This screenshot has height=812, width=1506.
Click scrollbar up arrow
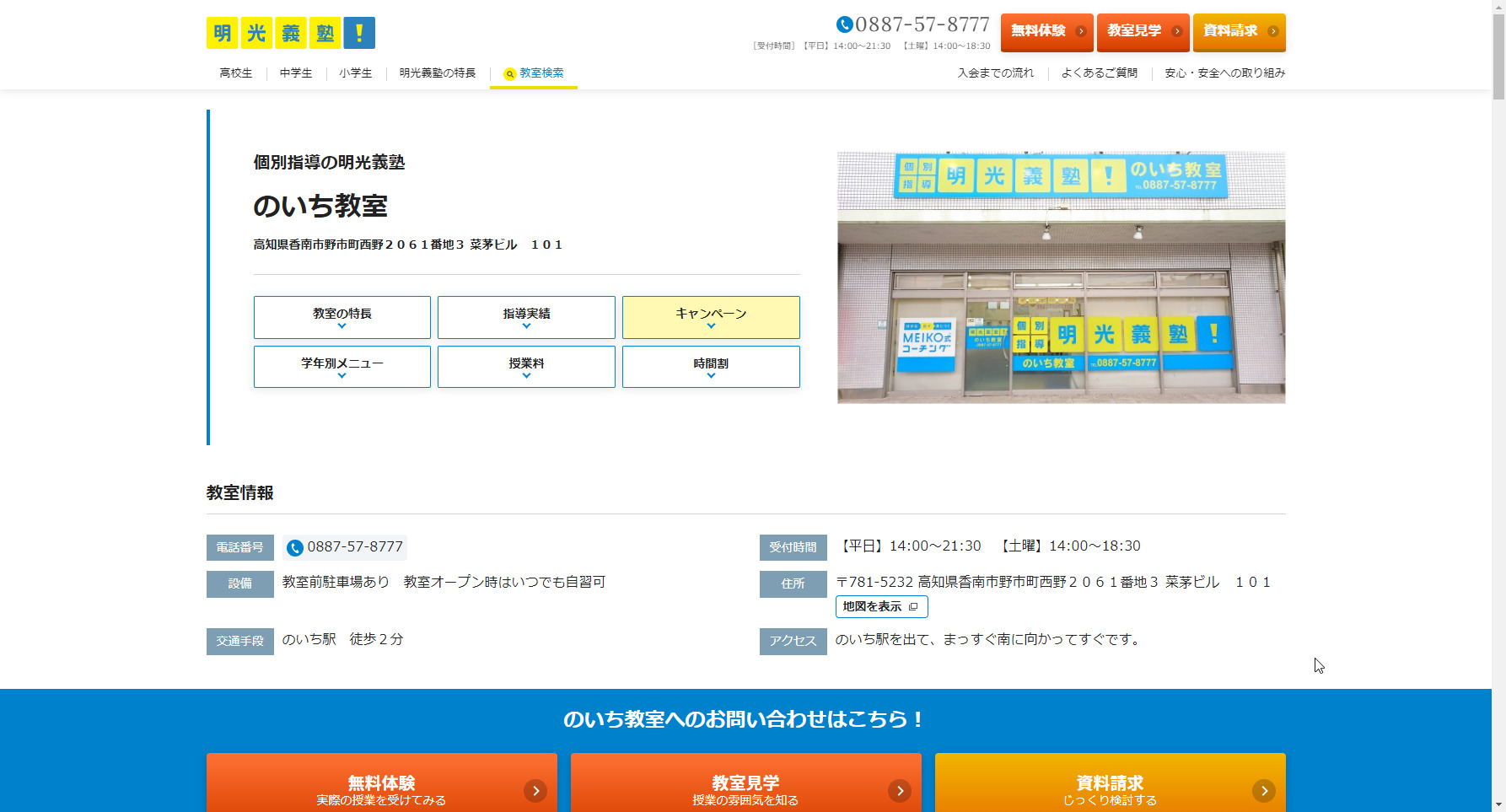(x=1498, y=6)
